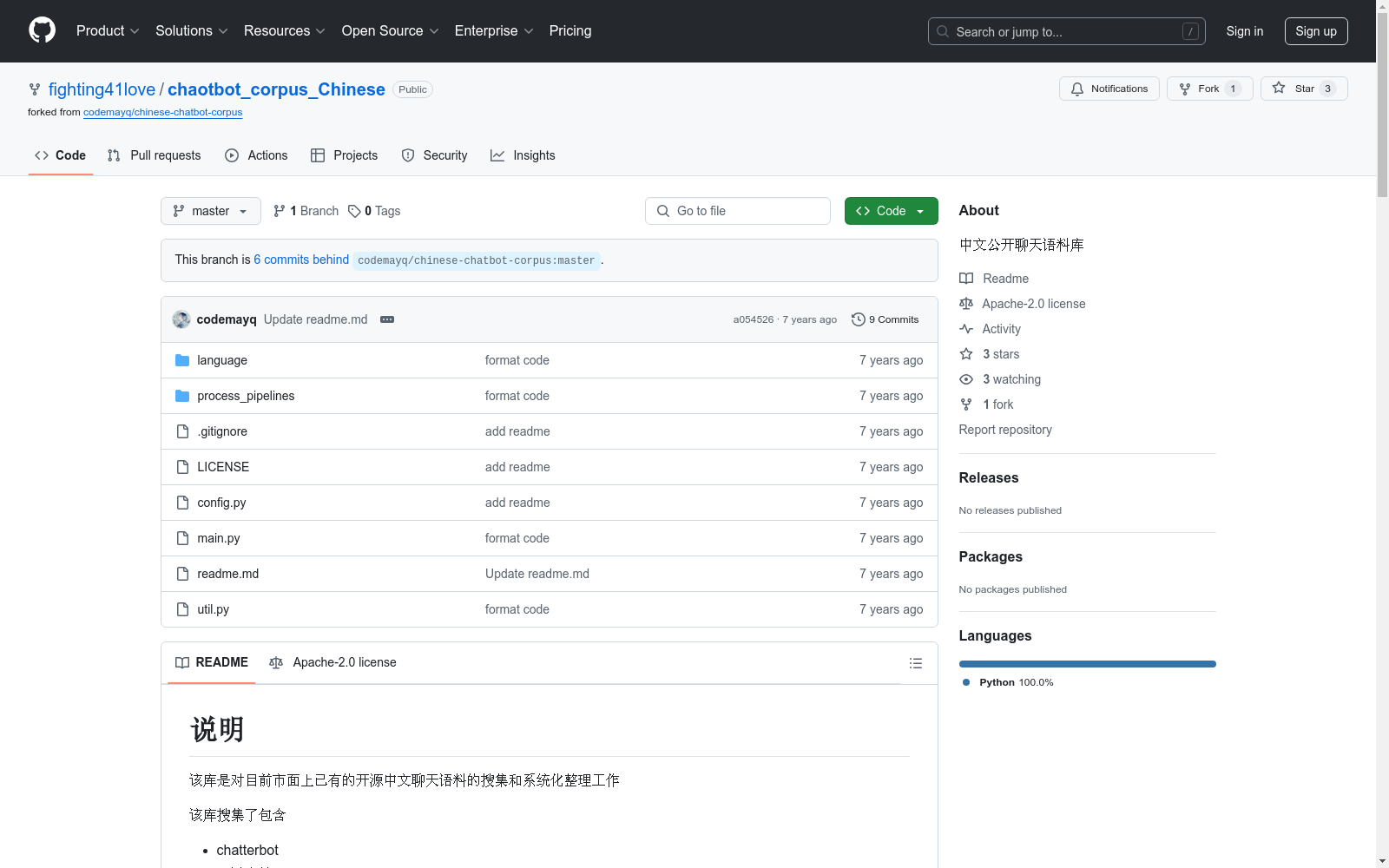Expand the green Code dropdown
The width and height of the screenshot is (1389, 868).
point(891,211)
